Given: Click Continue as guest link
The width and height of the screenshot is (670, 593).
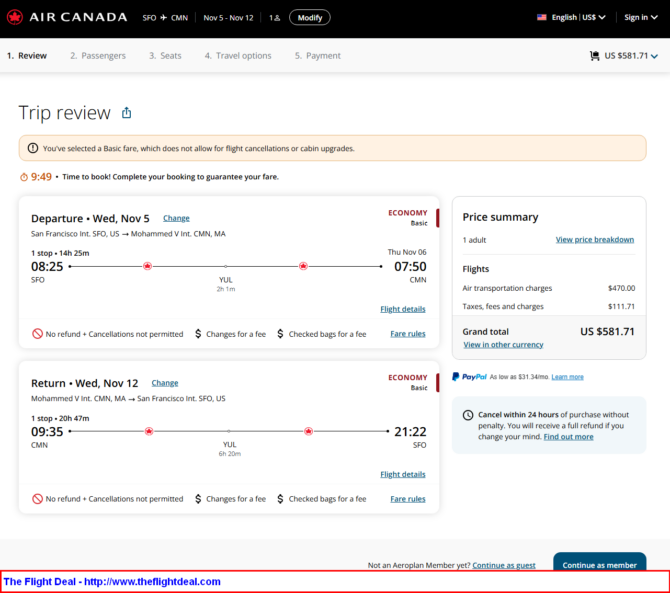Looking at the screenshot, I should [x=504, y=565].
